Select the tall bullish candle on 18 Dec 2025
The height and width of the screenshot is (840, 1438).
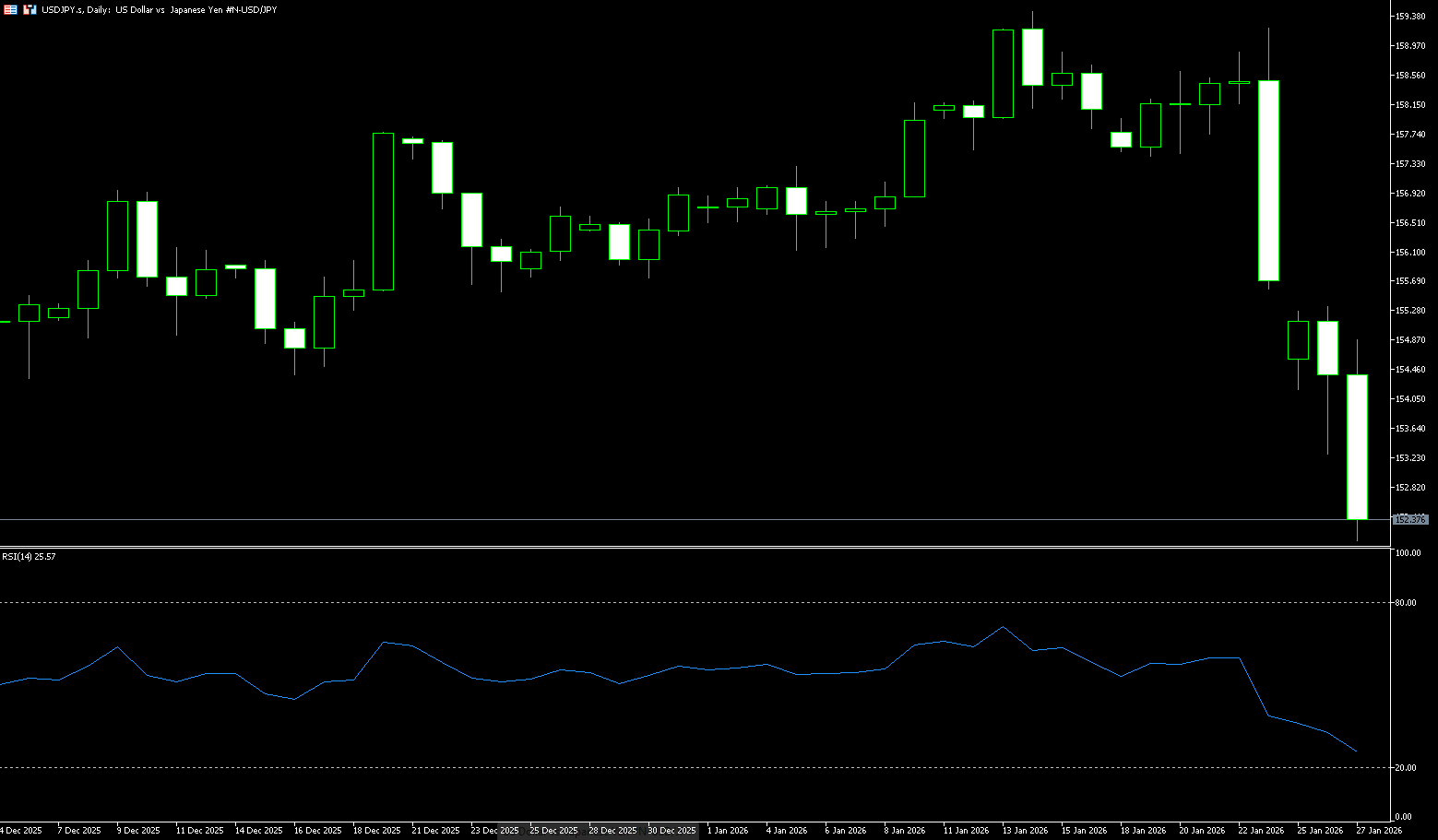[x=383, y=212]
